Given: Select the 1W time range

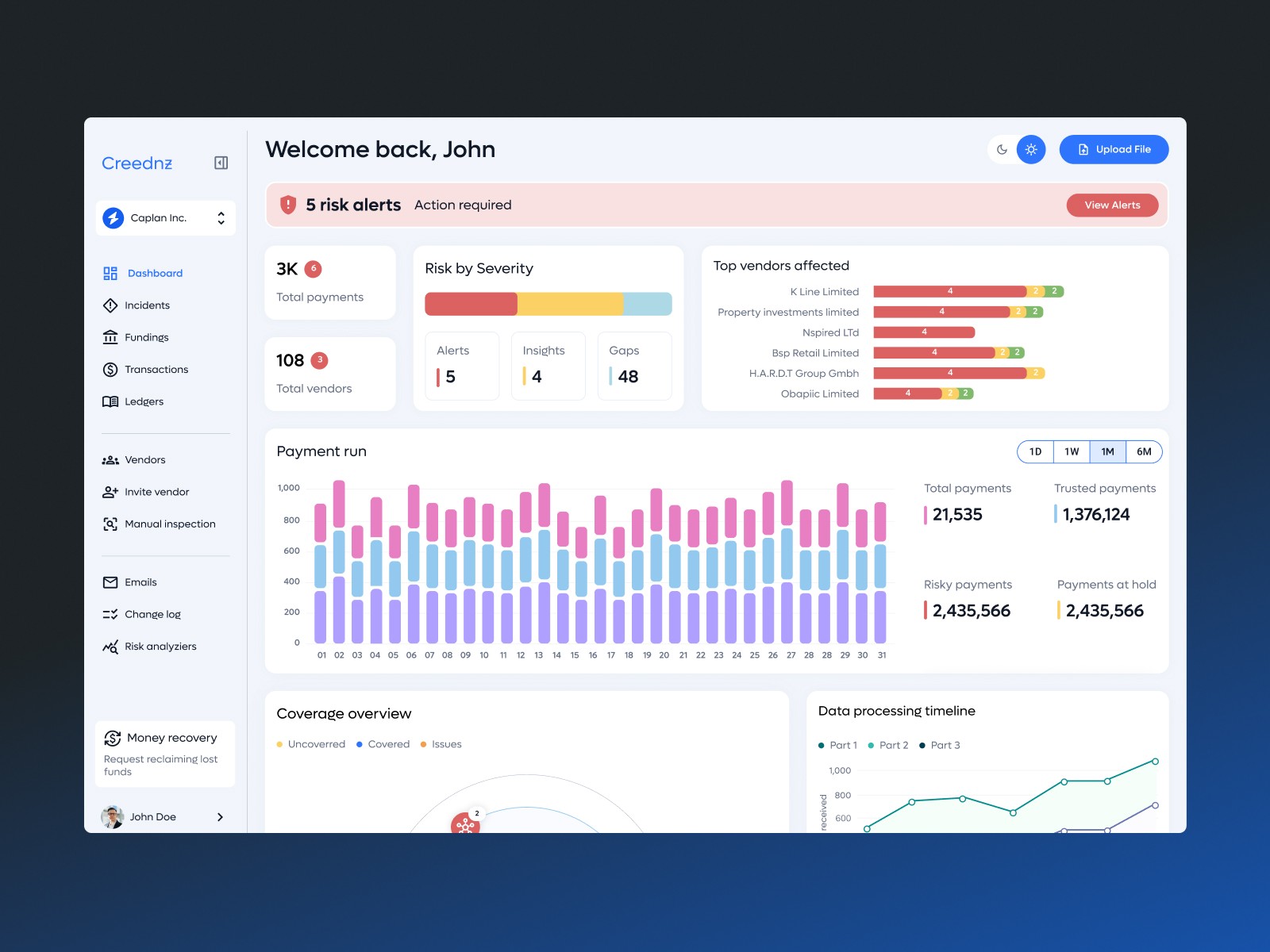Looking at the screenshot, I should tap(1072, 451).
